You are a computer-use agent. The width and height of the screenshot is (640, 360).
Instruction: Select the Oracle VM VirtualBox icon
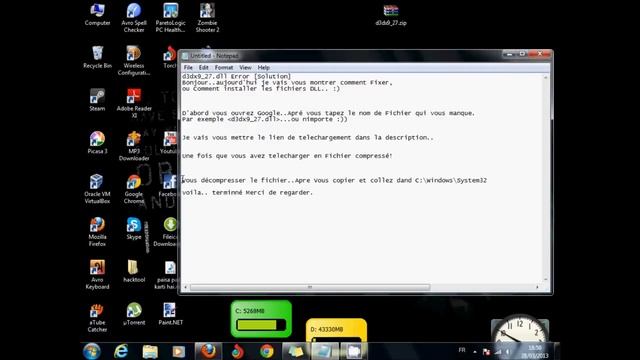click(x=97, y=189)
